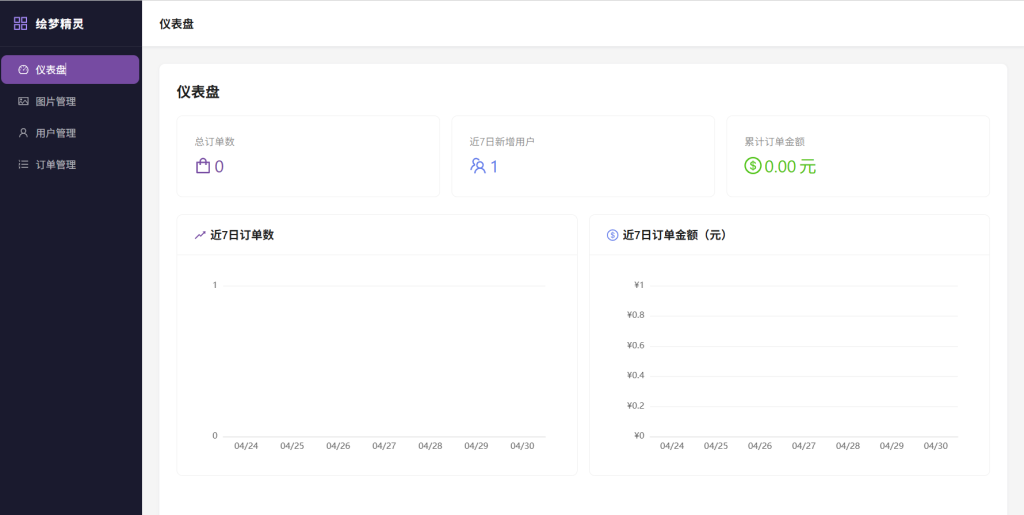
Task: Click the list icon beside 订单管理
Action: [24, 165]
